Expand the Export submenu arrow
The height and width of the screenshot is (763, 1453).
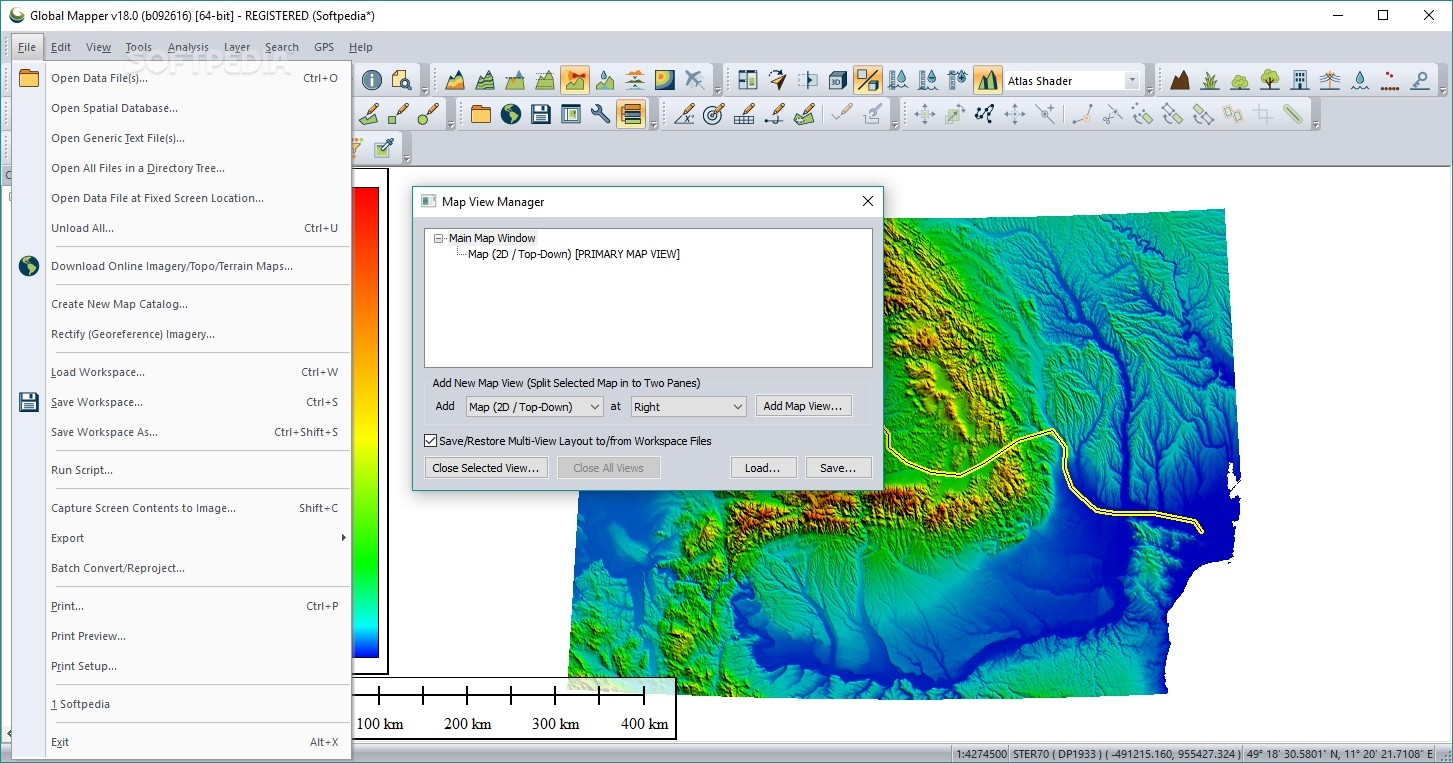click(x=343, y=538)
